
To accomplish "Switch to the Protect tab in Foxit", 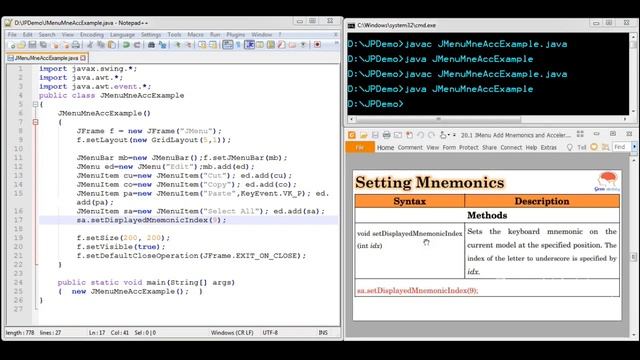I will tap(469, 147).
